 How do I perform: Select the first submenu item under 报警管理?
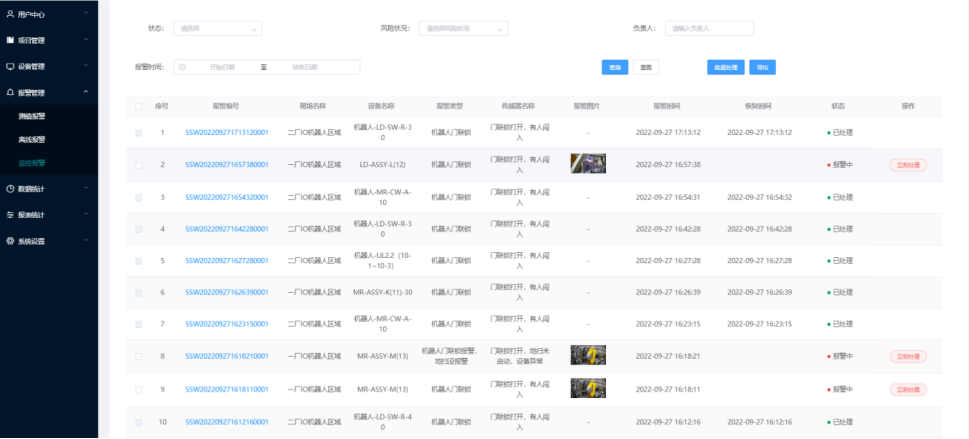(32, 116)
